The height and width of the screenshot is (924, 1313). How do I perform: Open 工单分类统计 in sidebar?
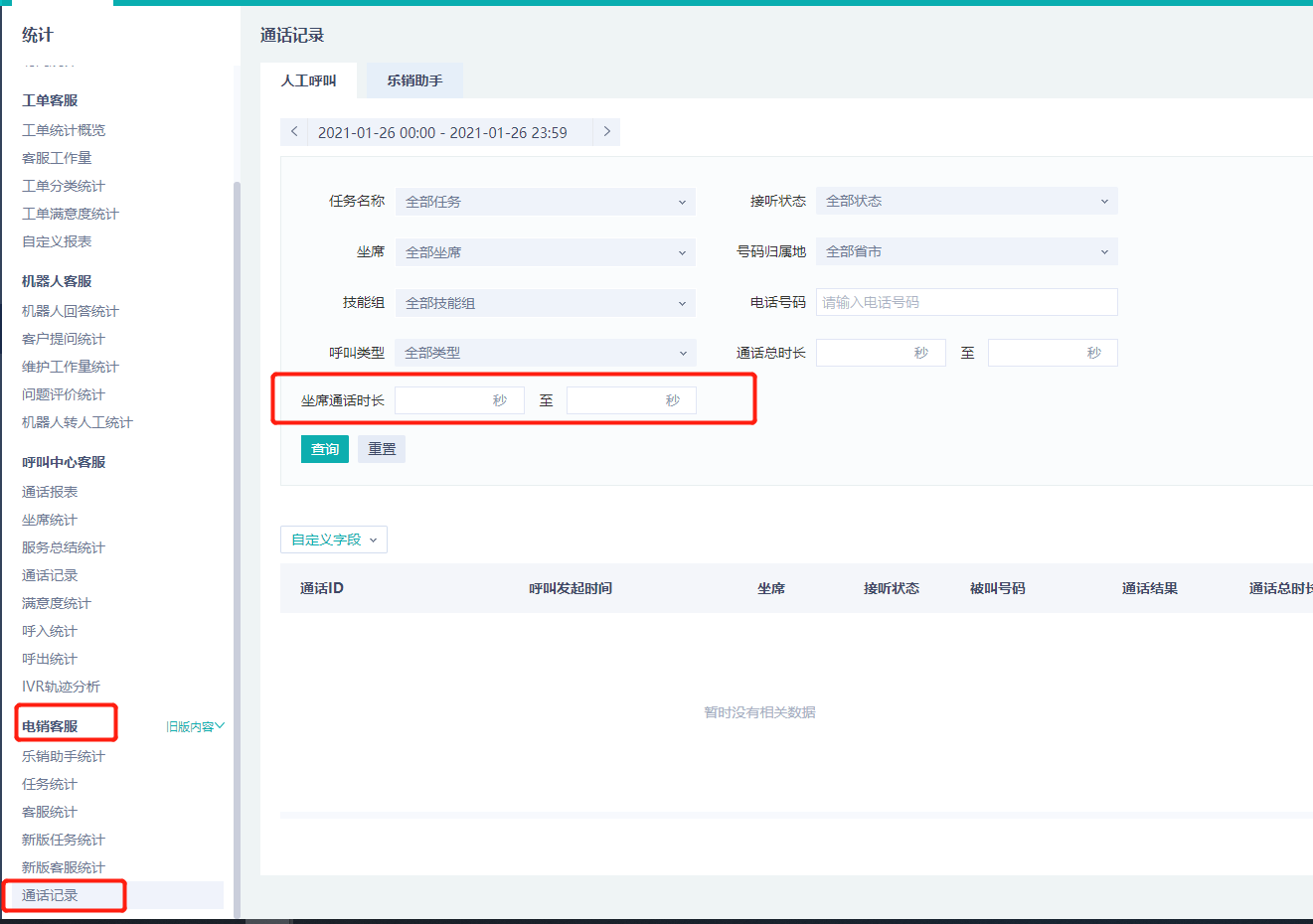[64, 186]
